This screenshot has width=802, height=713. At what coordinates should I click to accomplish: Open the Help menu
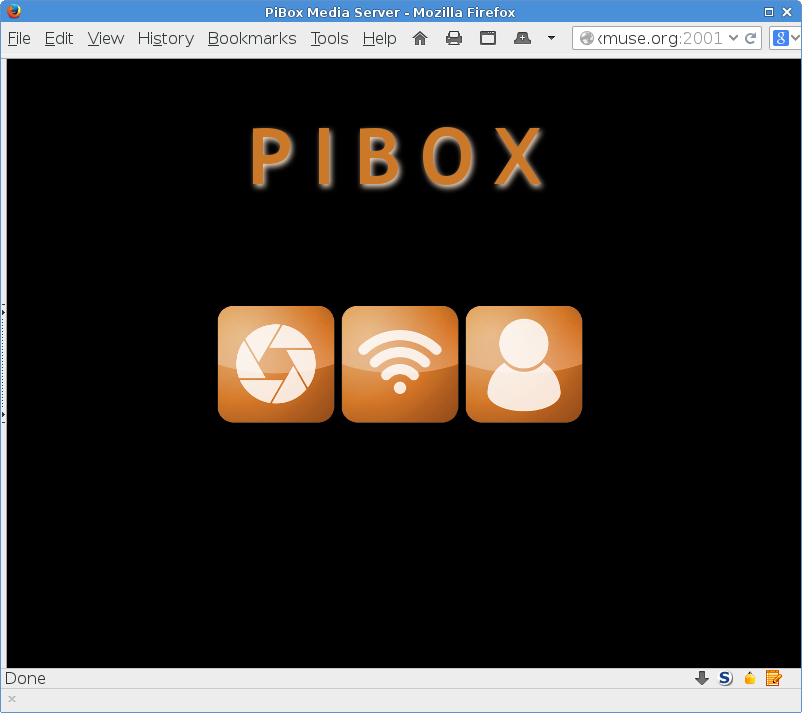coord(380,38)
